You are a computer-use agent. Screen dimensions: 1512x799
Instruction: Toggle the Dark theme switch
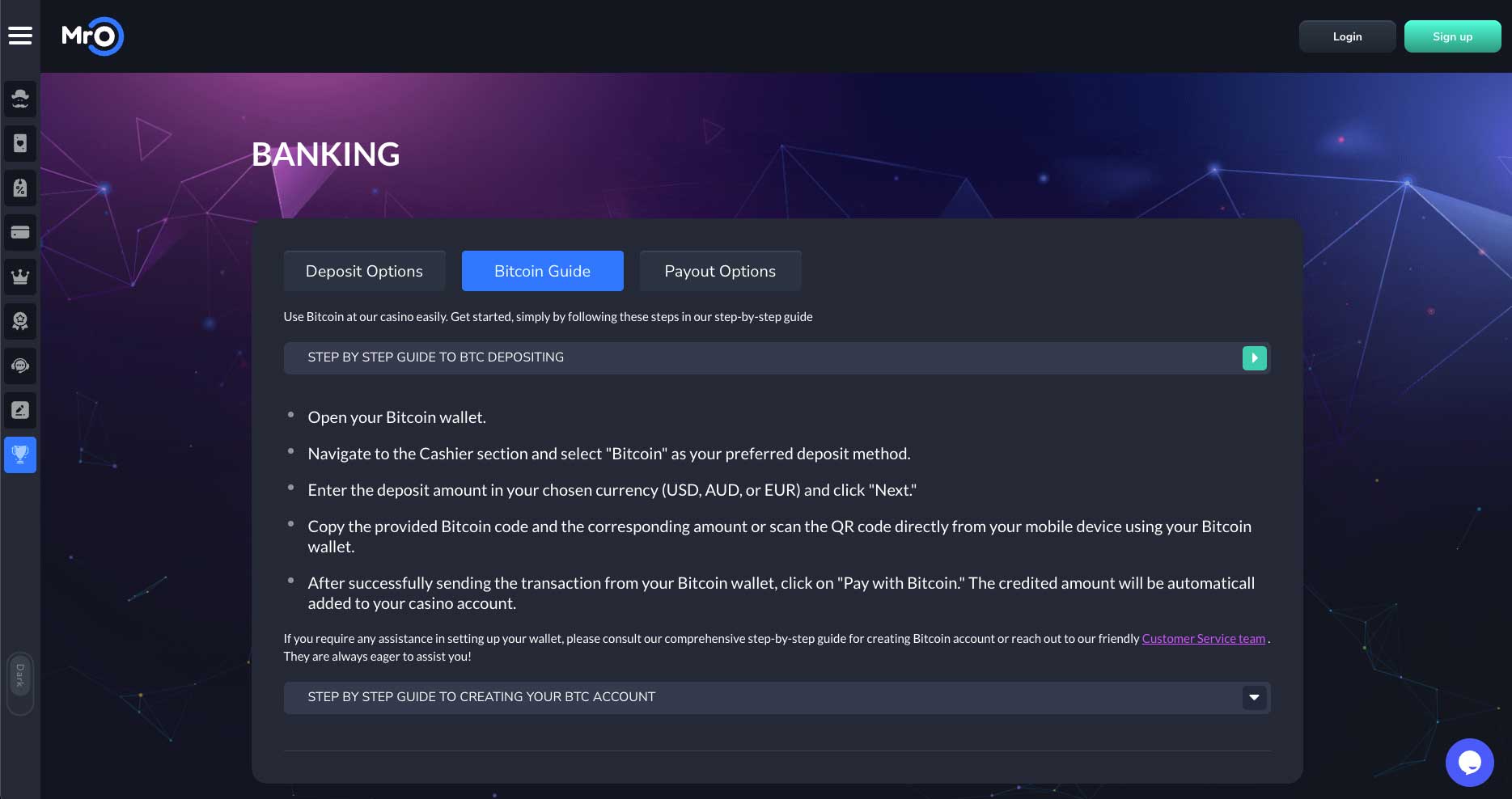coord(20,683)
